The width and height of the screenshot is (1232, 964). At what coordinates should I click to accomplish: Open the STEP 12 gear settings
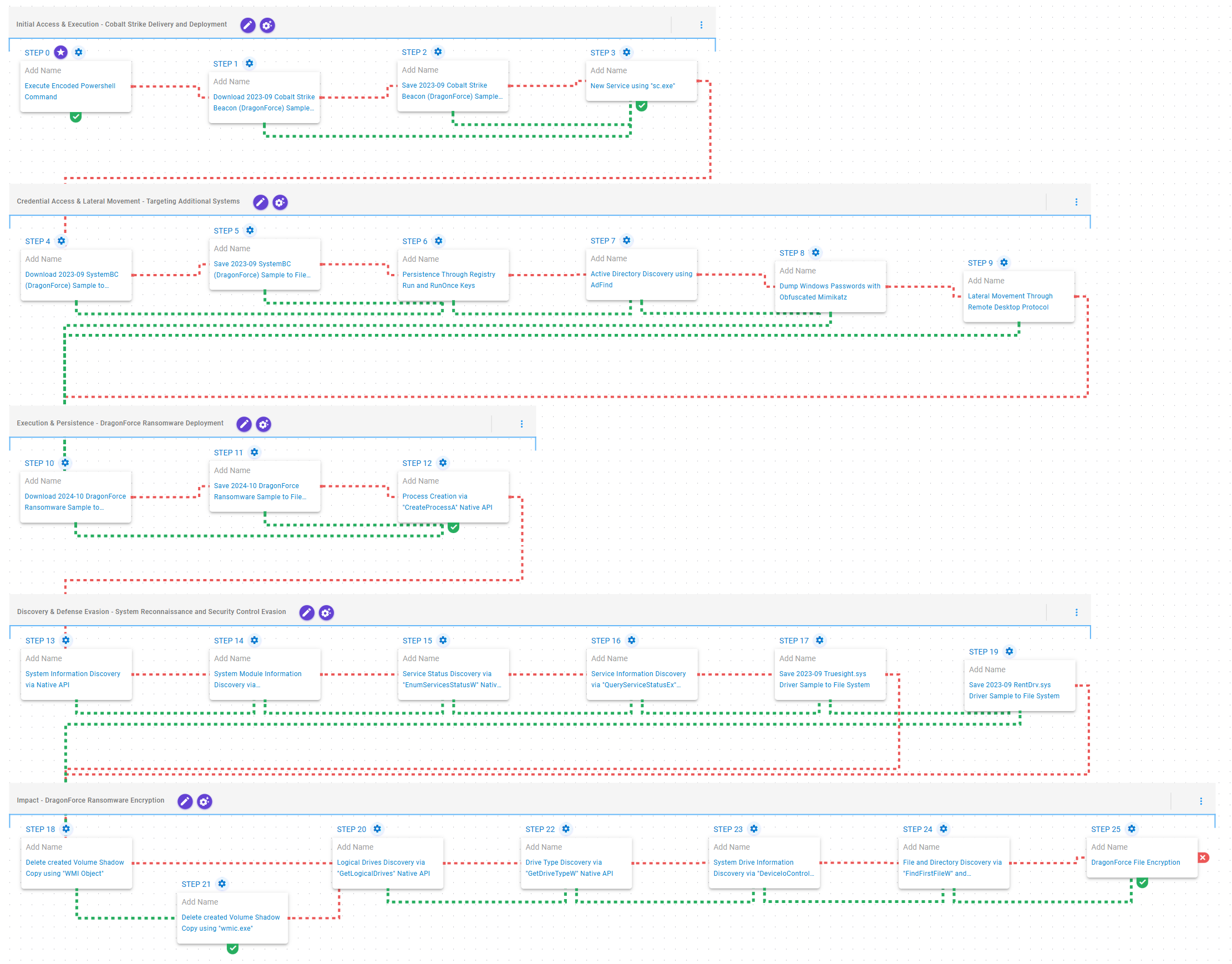443,463
